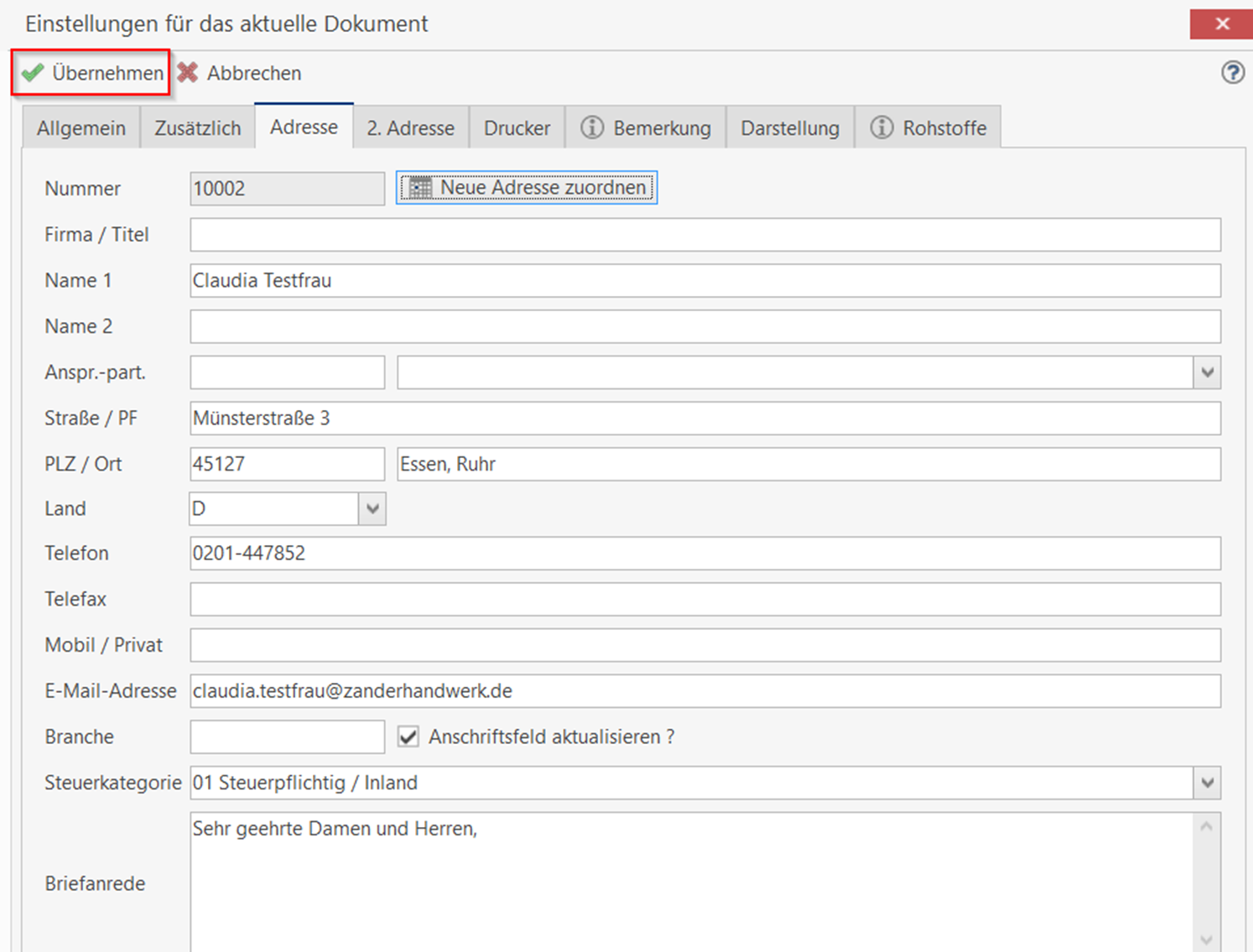
Task: Switch to the Allgemein tab
Action: point(81,128)
